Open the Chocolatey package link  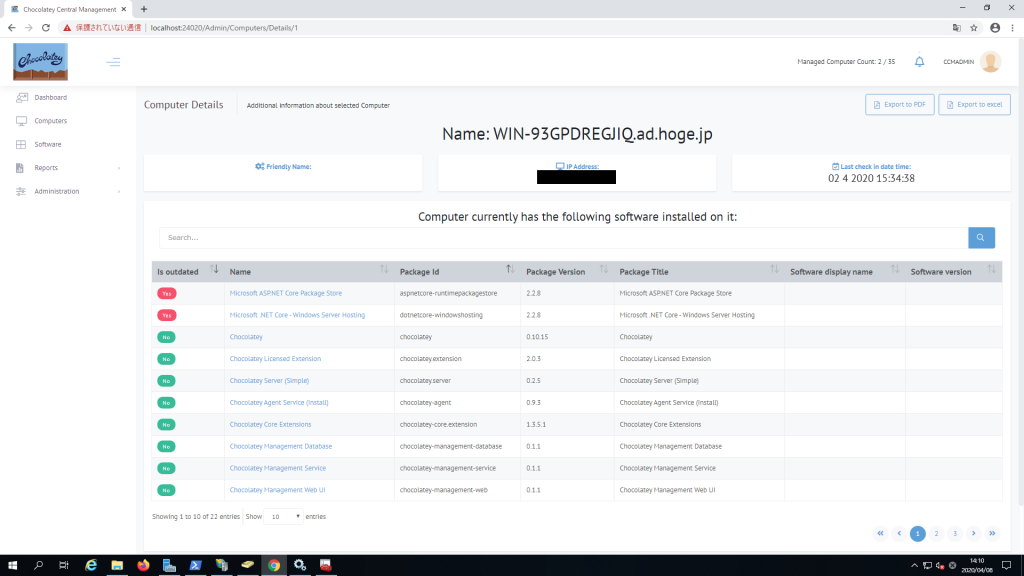pos(246,337)
